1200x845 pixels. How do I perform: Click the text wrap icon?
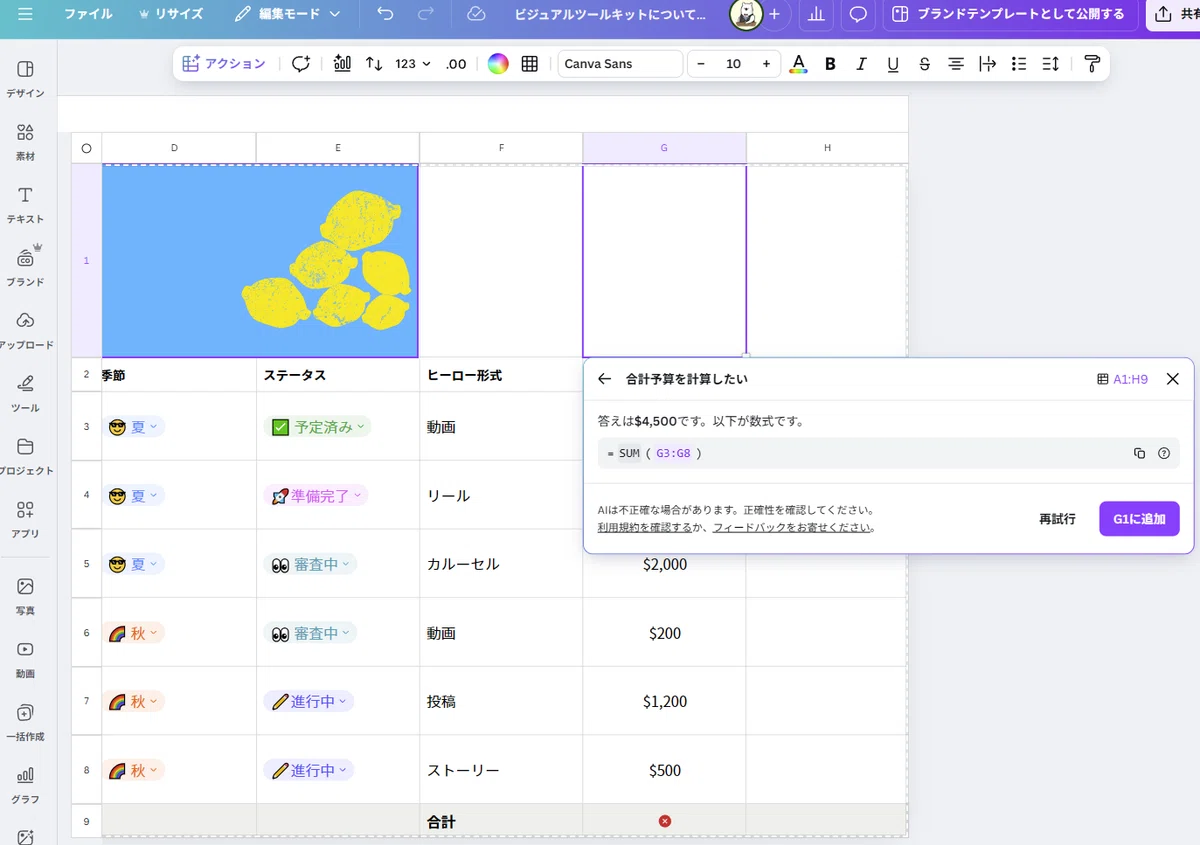(x=987, y=63)
